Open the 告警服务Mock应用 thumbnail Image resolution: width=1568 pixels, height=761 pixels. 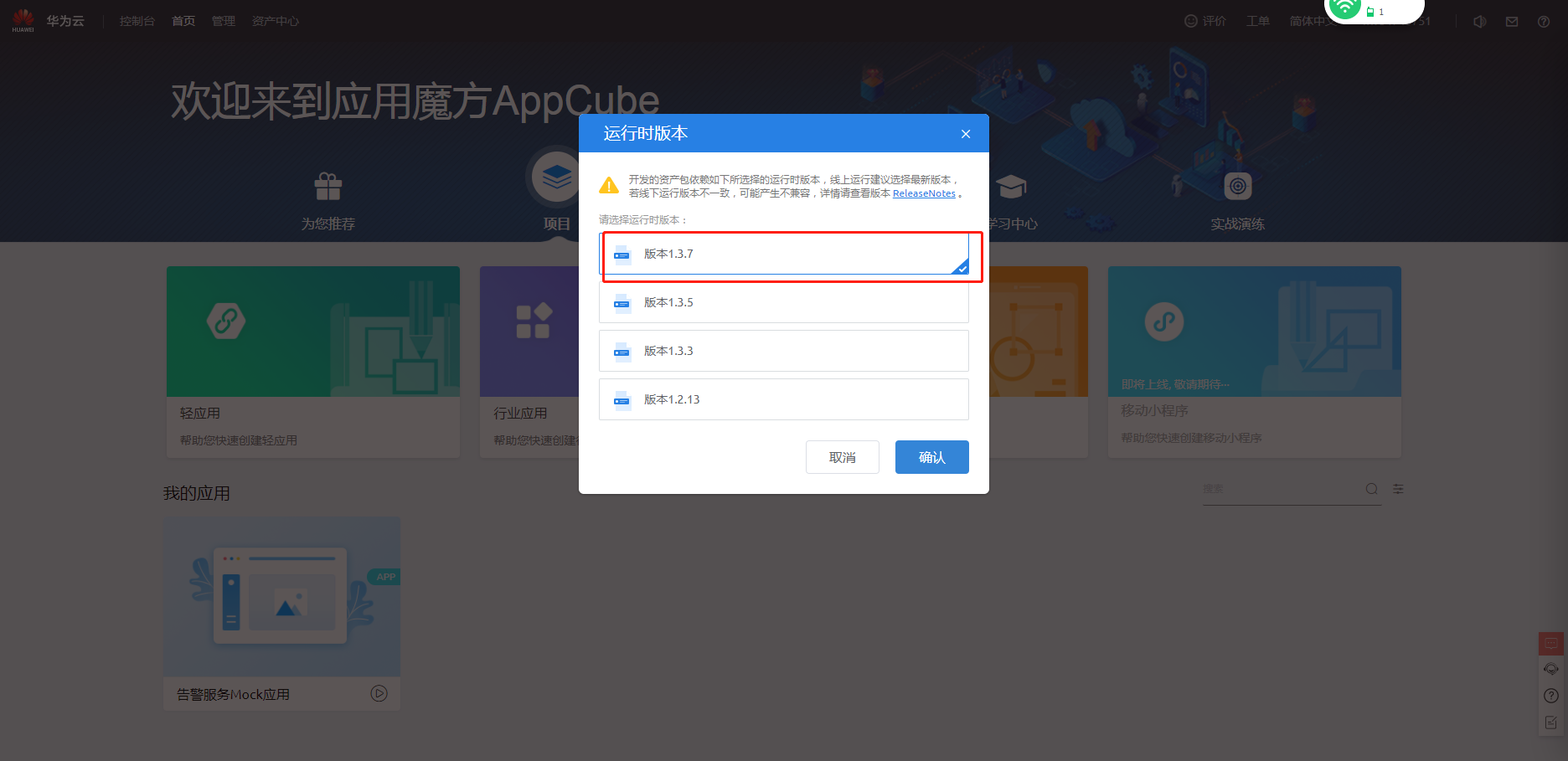(282, 597)
